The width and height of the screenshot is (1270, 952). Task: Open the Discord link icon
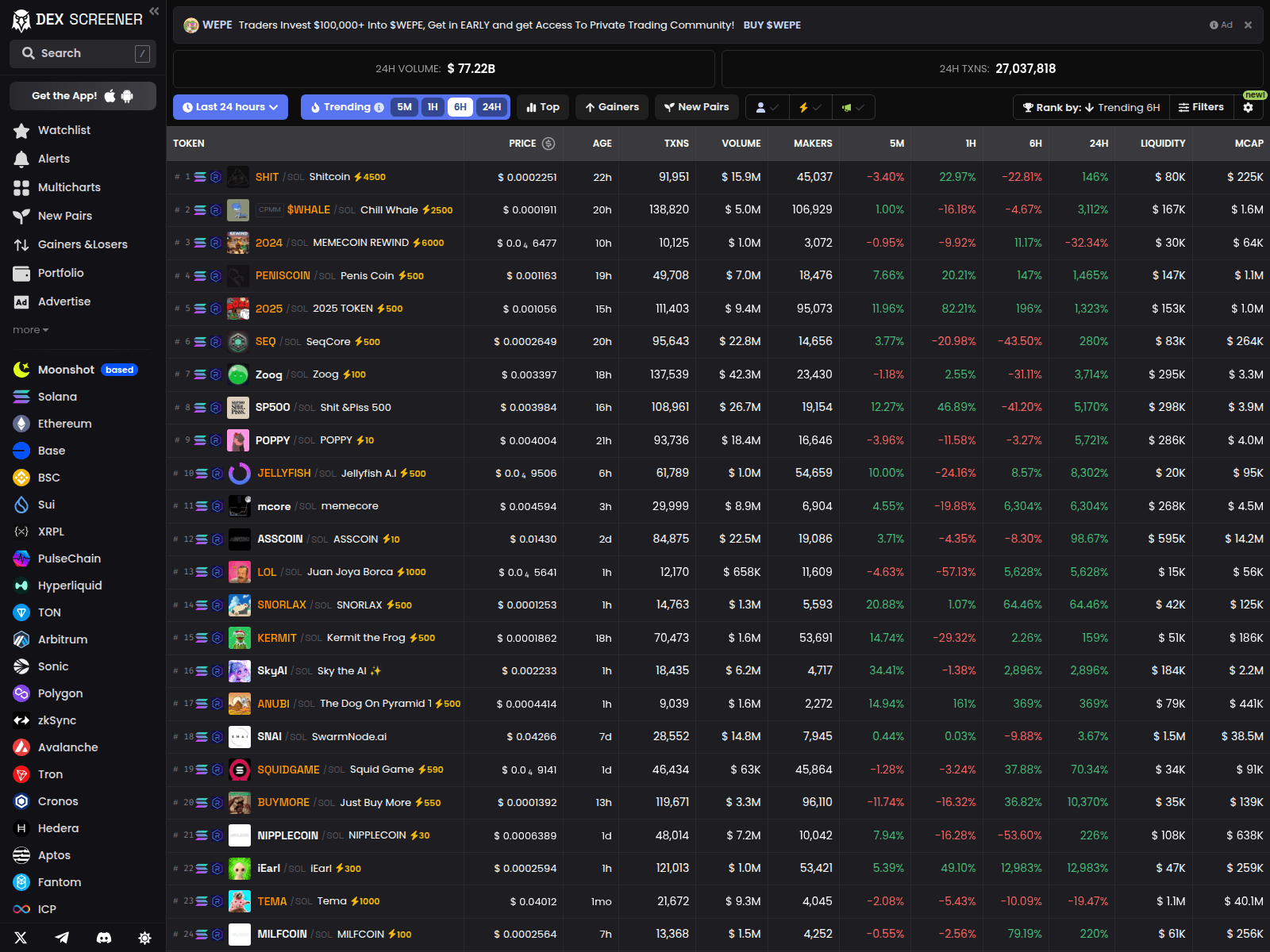click(x=103, y=938)
